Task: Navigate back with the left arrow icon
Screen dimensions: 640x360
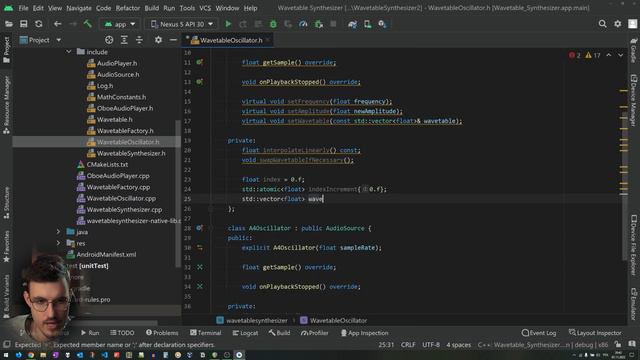Action: (58, 24)
